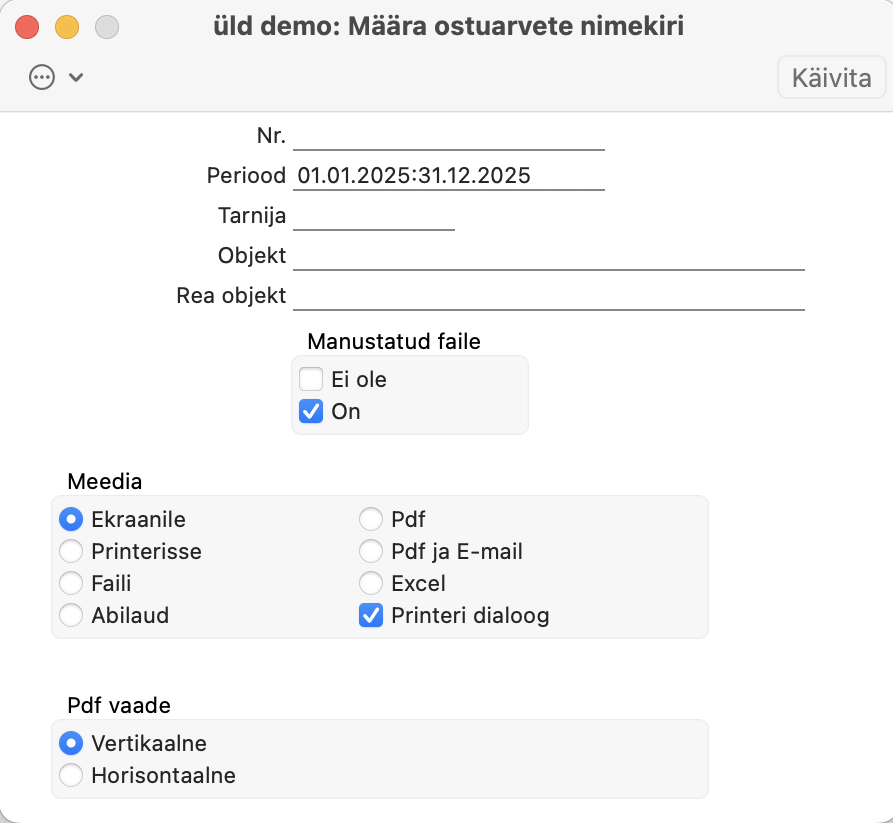Image resolution: width=893 pixels, height=823 pixels.
Task: Choose Pdf output radio button
Action: tap(371, 519)
